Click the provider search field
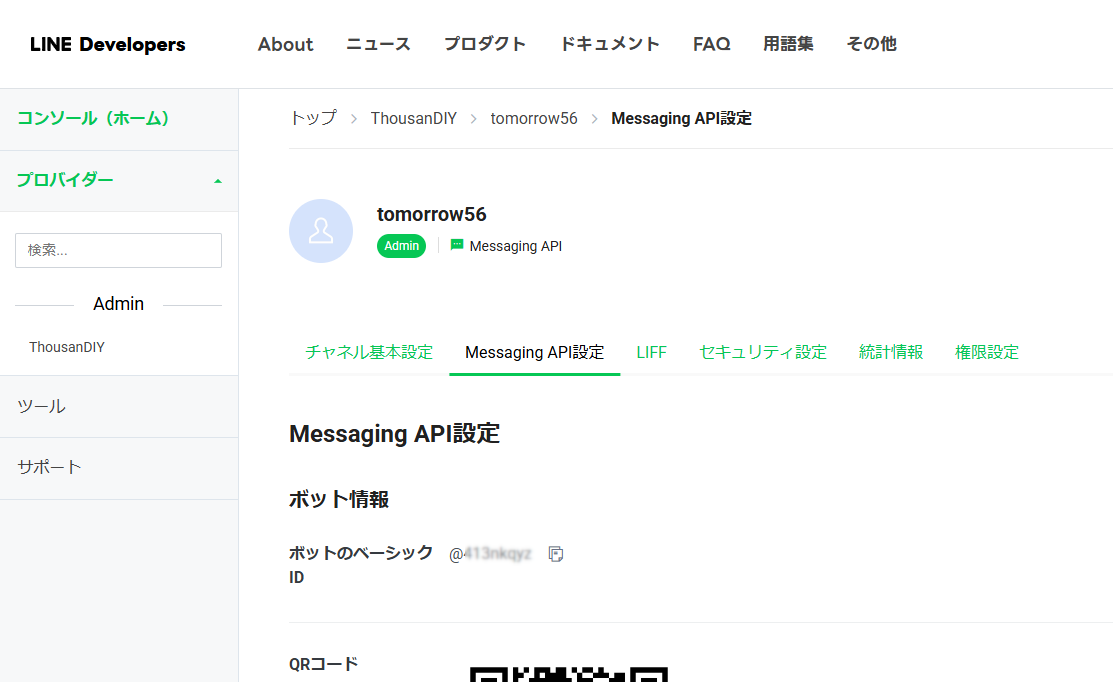 (117, 250)
